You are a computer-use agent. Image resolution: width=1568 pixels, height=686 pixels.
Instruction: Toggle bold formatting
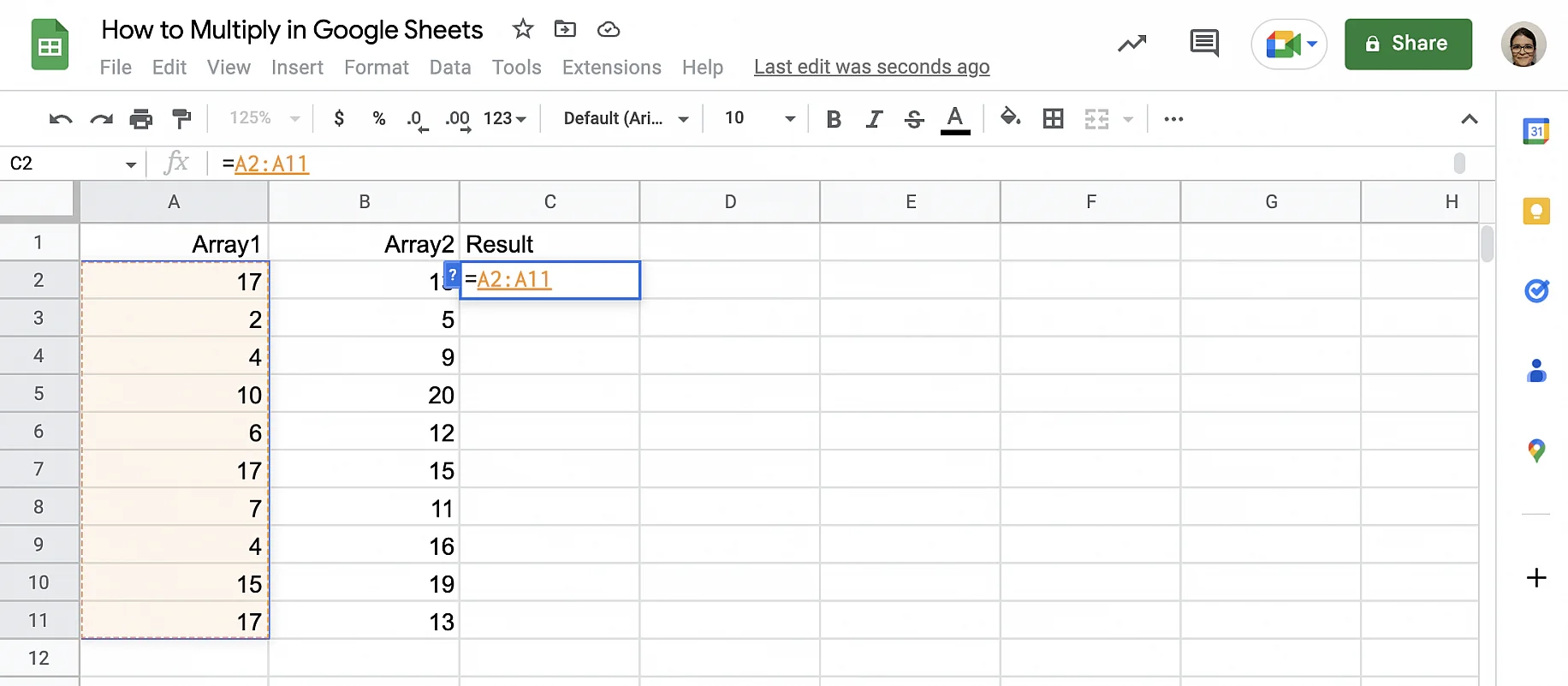[x=833, y=119]
